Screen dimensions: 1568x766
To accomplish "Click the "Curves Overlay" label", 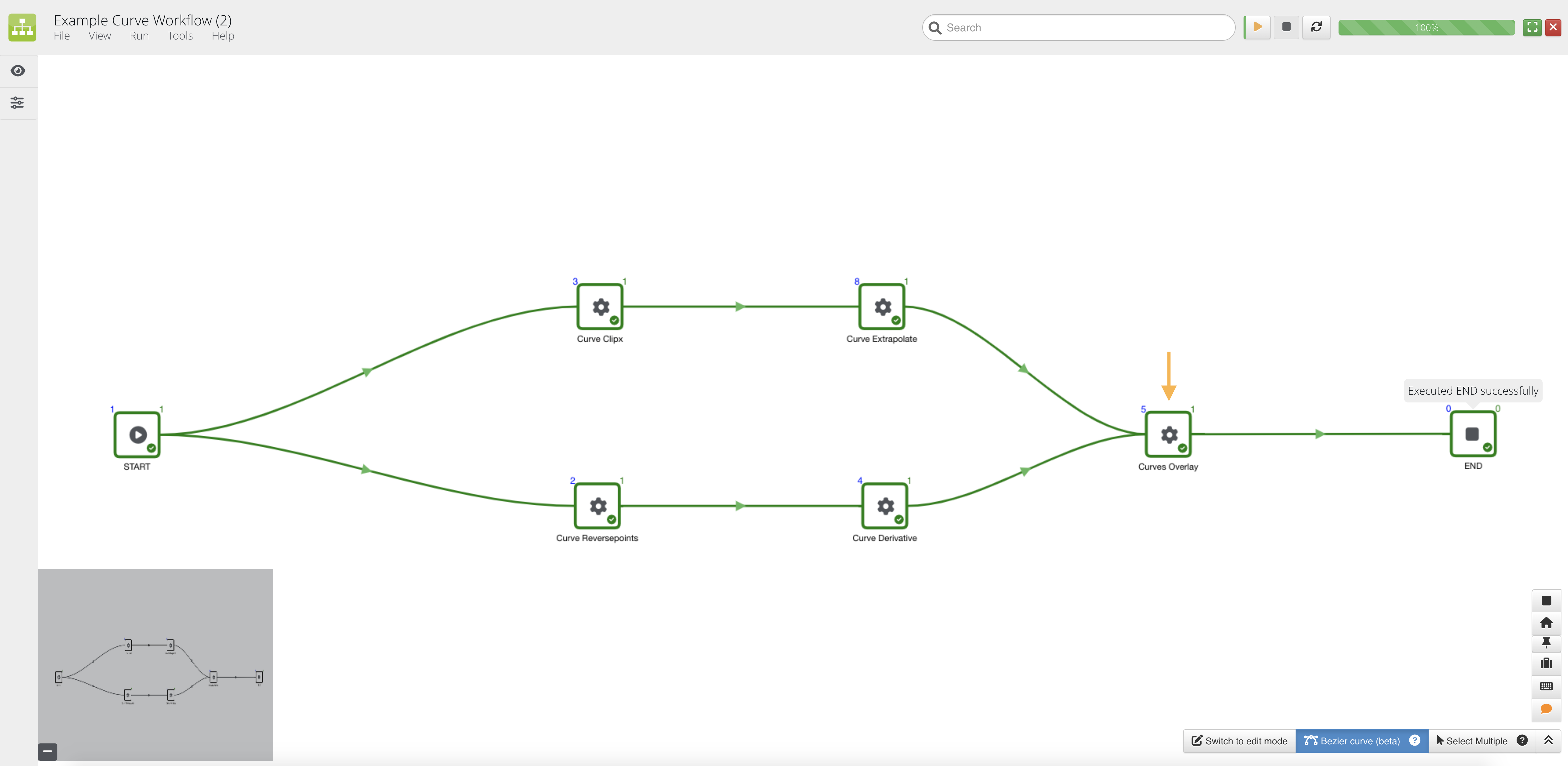I will pyautogui.click(x=1167, y=466).
